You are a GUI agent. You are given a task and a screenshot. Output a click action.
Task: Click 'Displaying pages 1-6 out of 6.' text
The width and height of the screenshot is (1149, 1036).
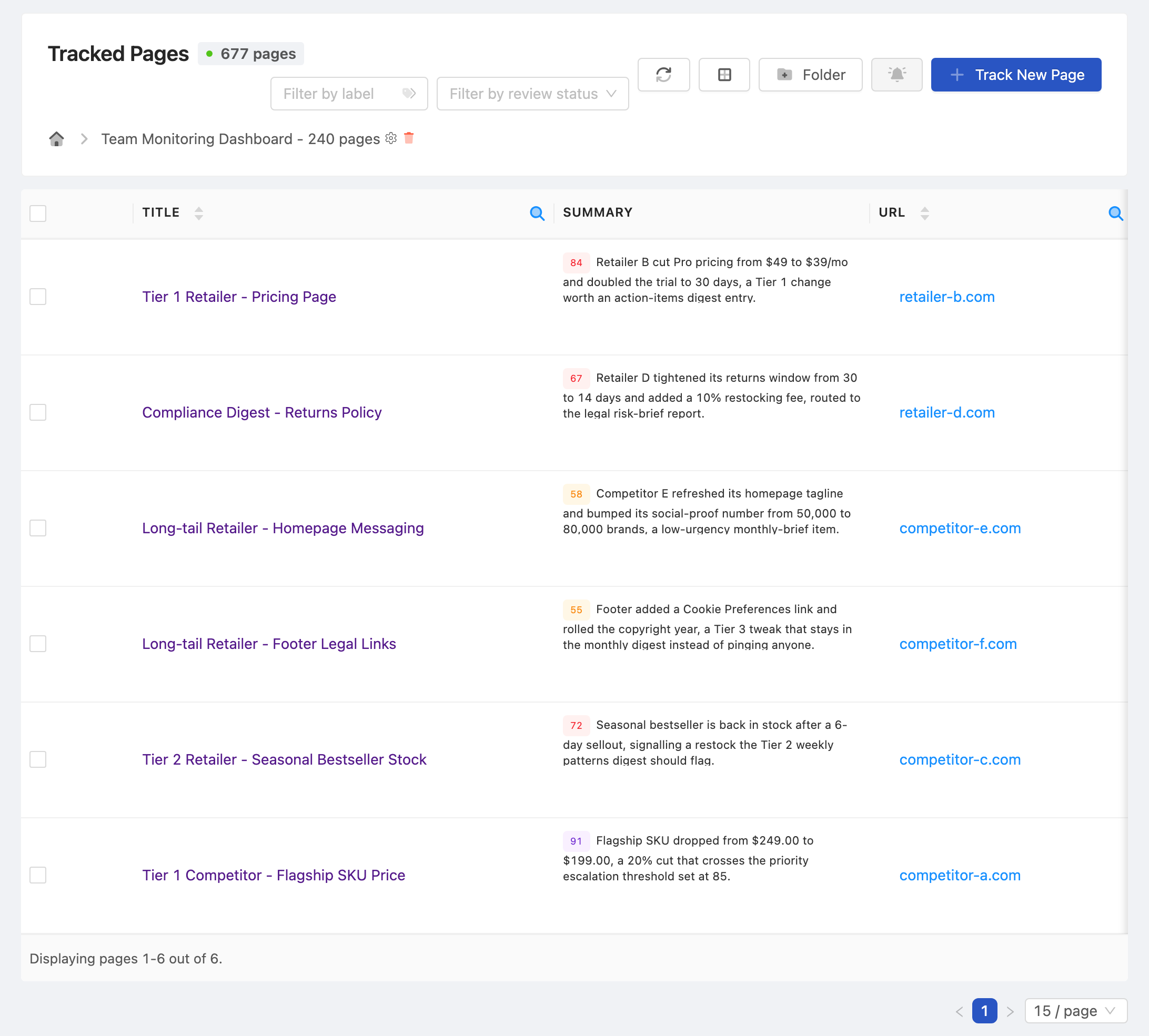[126, 959]
